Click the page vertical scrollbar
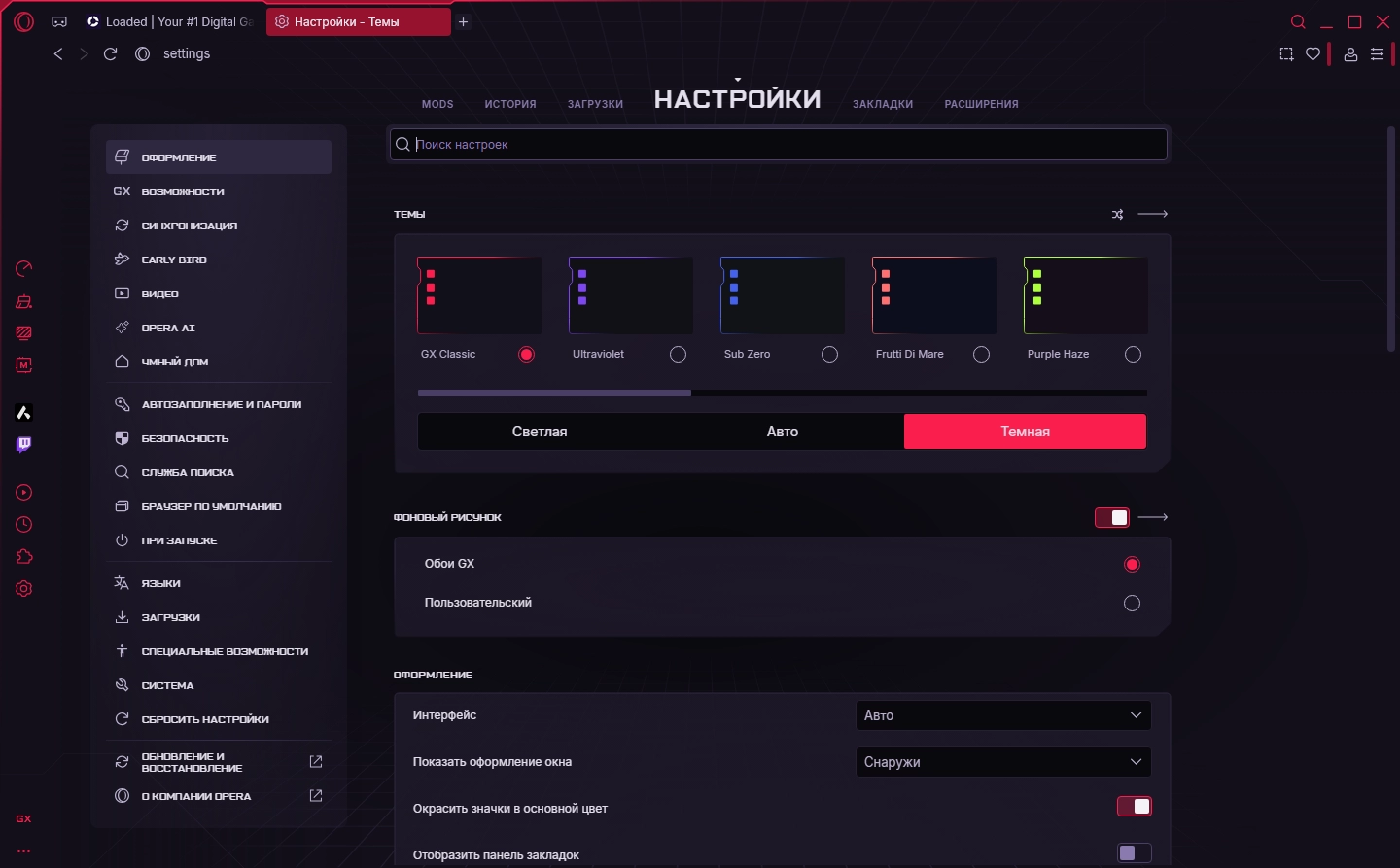1400x868 pixels. pos(1391,238)
